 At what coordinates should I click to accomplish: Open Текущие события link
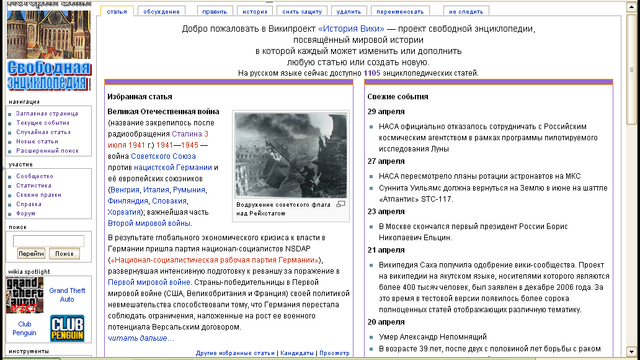42,123
